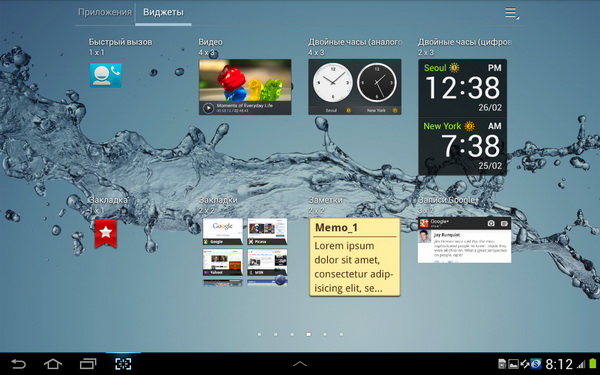The image size is (600, 375).
Task: Select the Закладки bookmarks grid widget
Action: click(245, 252)
